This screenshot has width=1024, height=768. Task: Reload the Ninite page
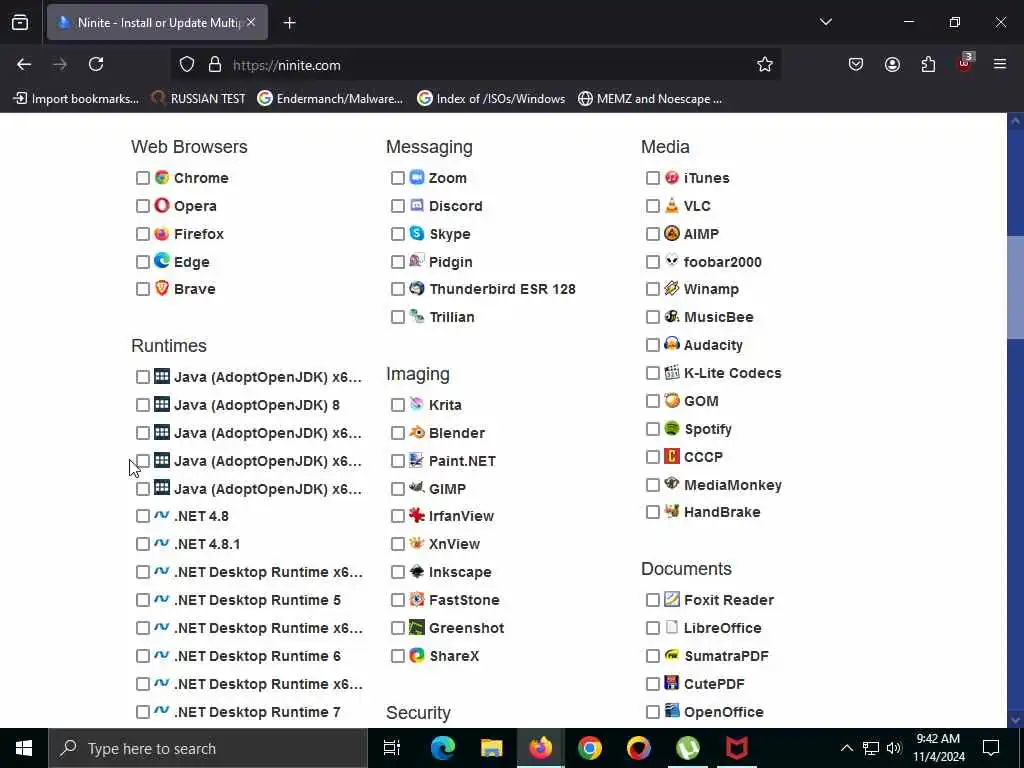(96, 65)
